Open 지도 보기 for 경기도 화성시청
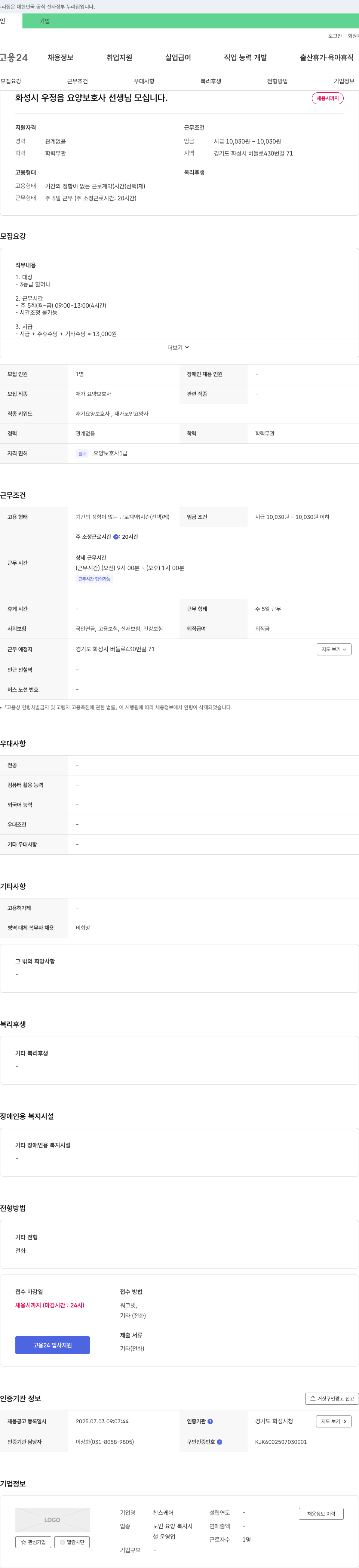359x1568 pixels. point(334,1421)
